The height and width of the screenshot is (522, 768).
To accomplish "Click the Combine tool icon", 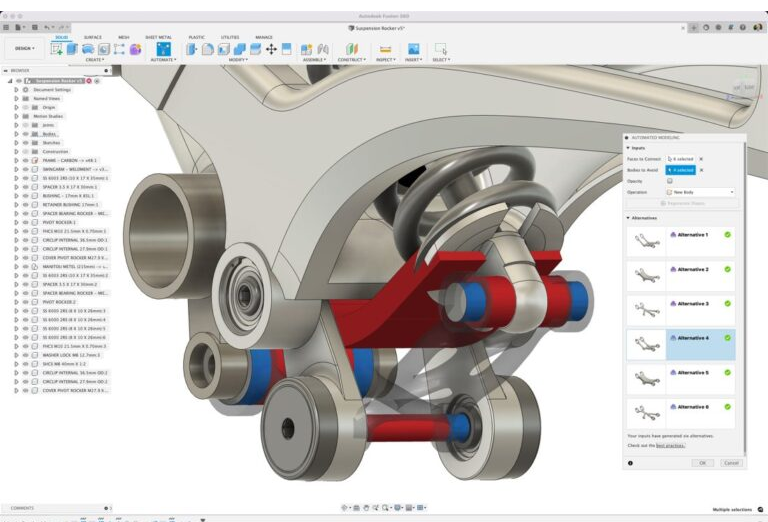I will click(240, 49).
